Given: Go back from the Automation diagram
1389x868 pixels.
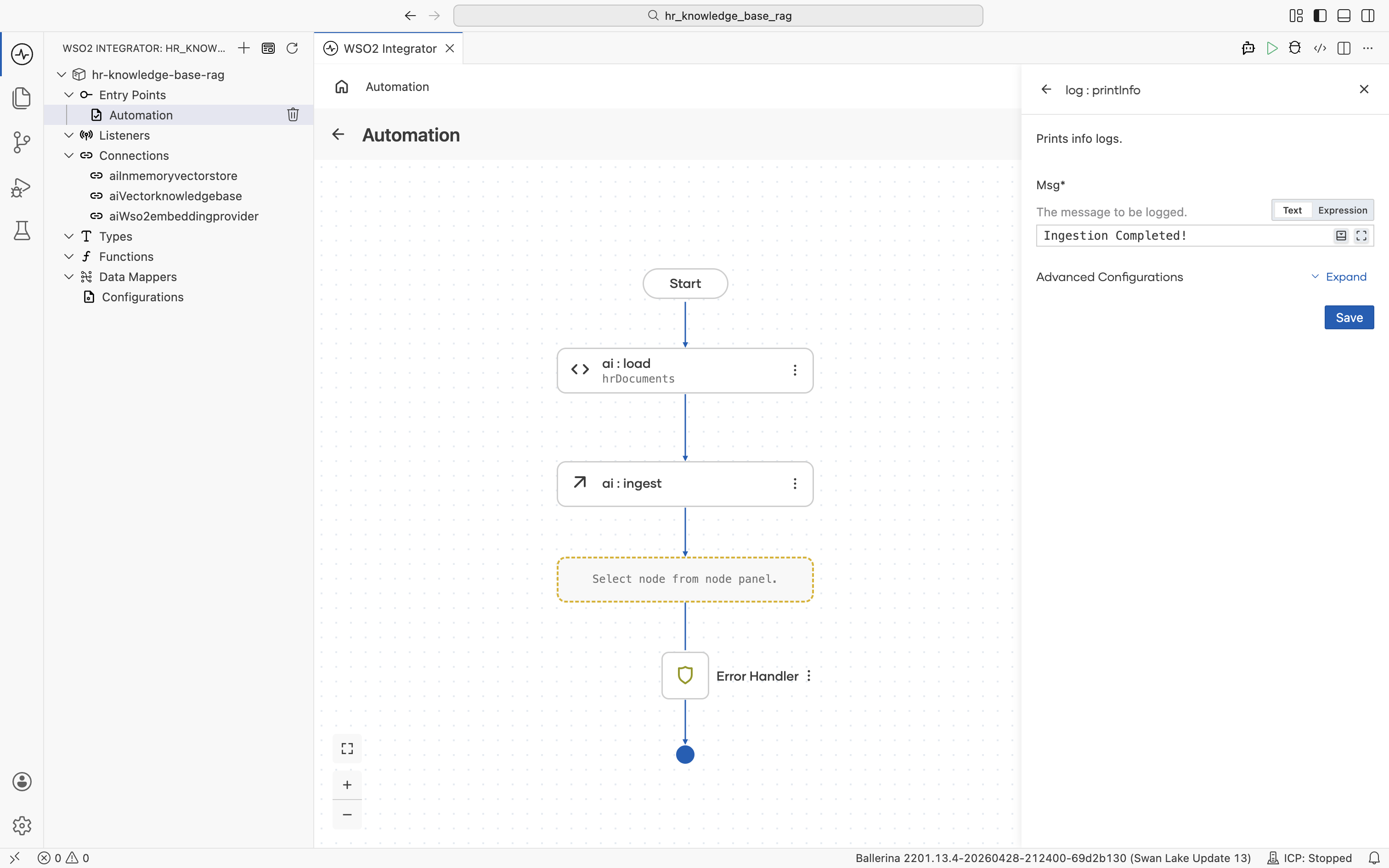Looking at the screenshot, I should [338, 134].
